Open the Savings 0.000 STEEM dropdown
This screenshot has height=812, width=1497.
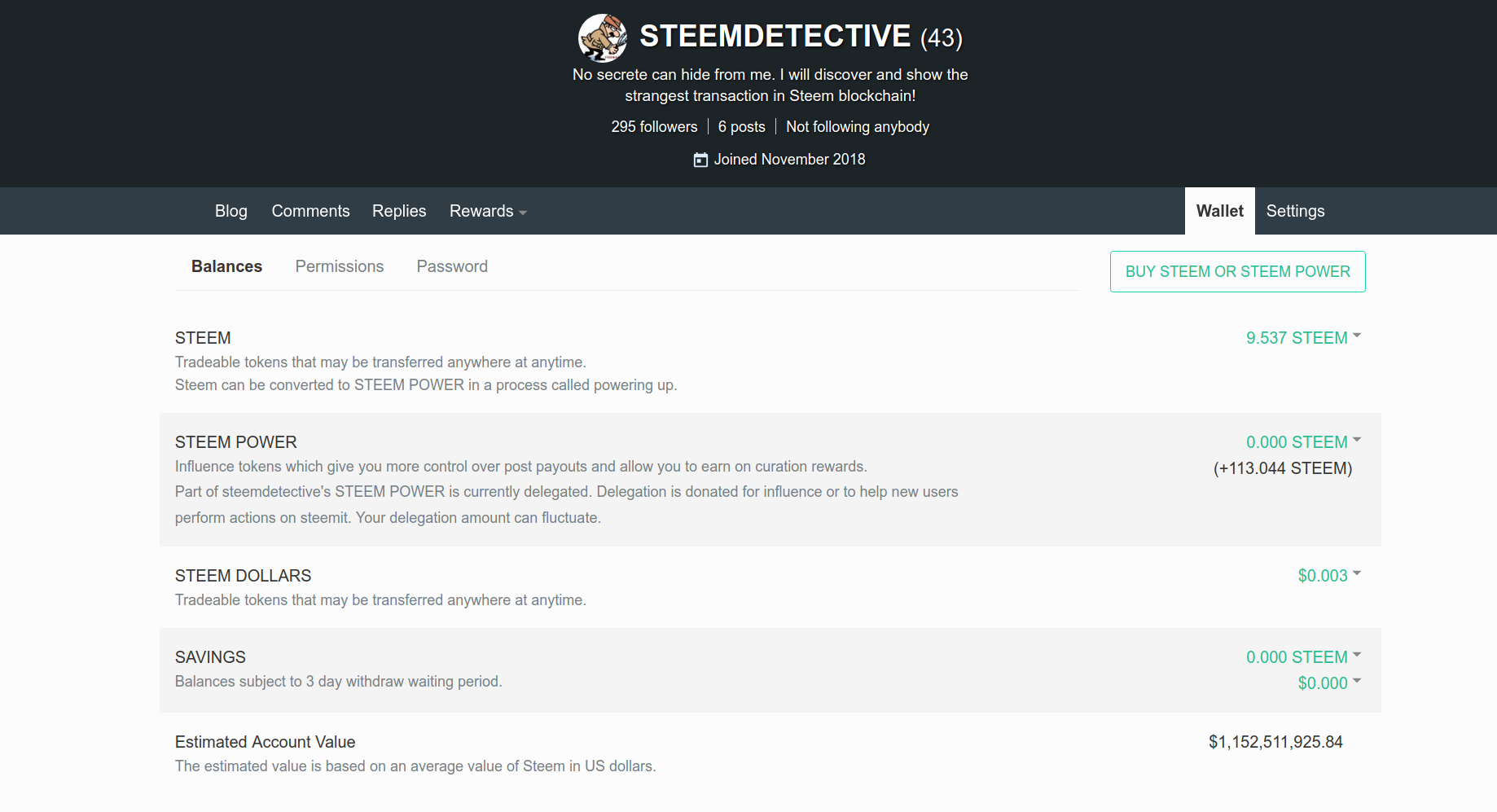[1303, 657]
